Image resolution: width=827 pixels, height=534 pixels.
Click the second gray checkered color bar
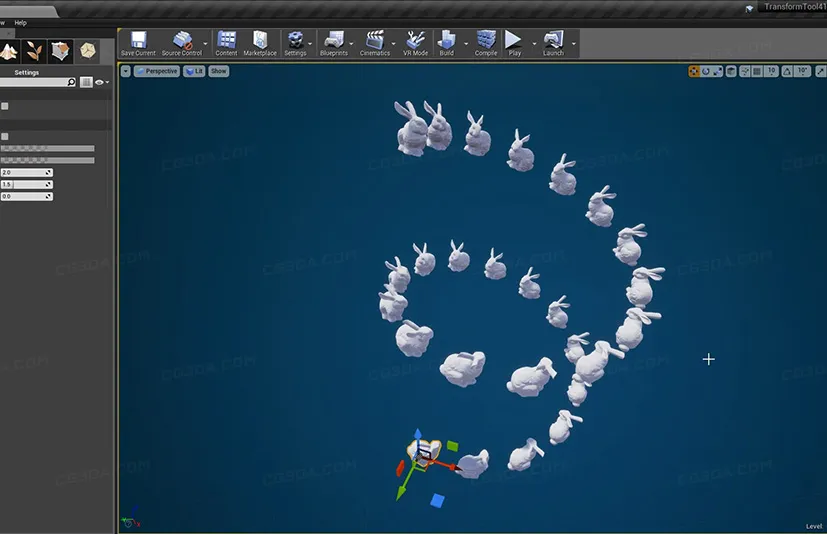pyautogui.click(x=47, y=160)
